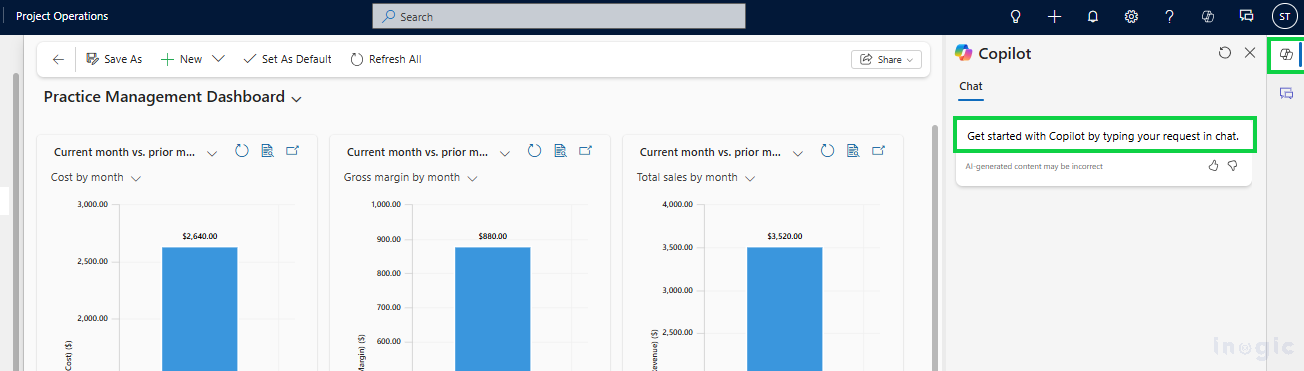Expand view chevron on Cost by month card
This screenshot has width=1304, height=371.
click(x=212, y=153)
